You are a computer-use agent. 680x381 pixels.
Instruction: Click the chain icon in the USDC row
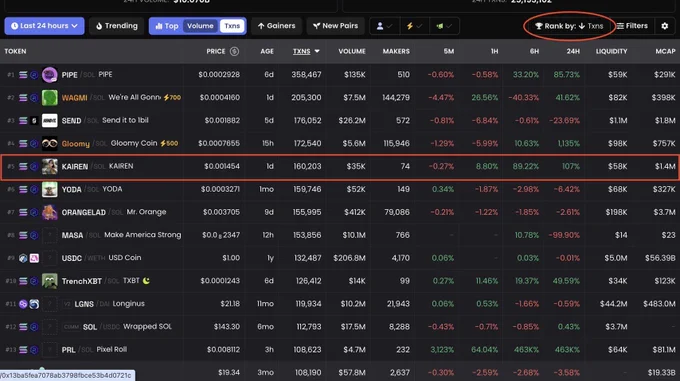point(23,258)
